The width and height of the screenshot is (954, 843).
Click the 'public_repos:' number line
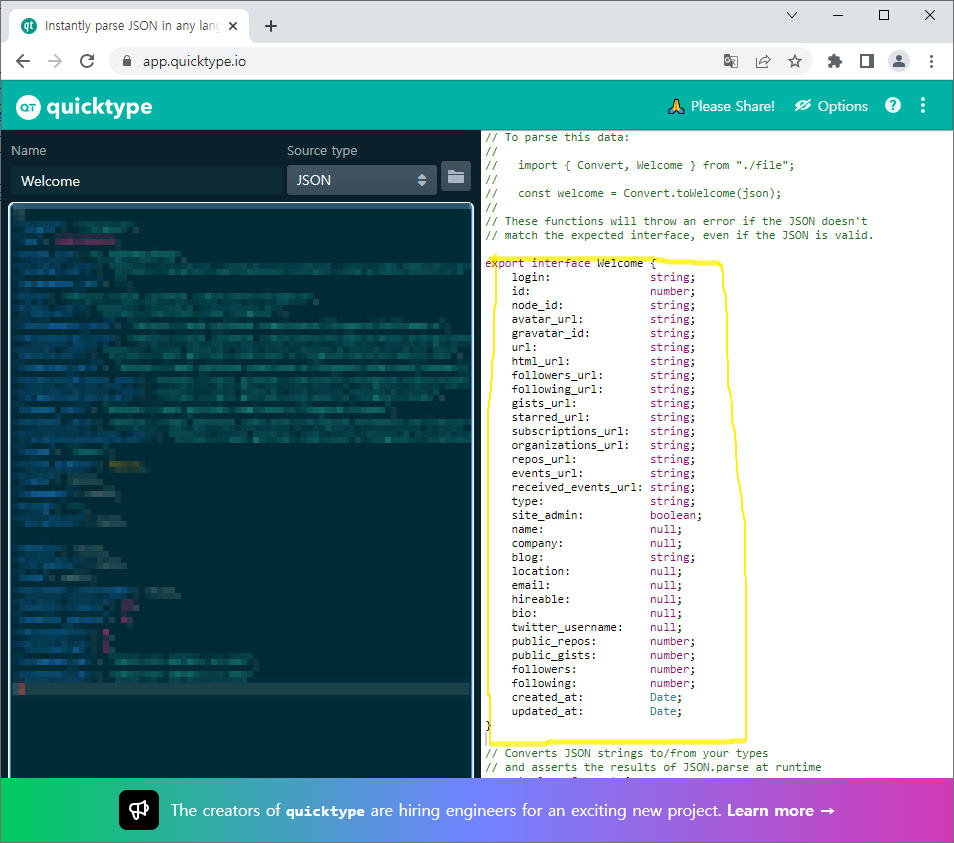point(603,641)
